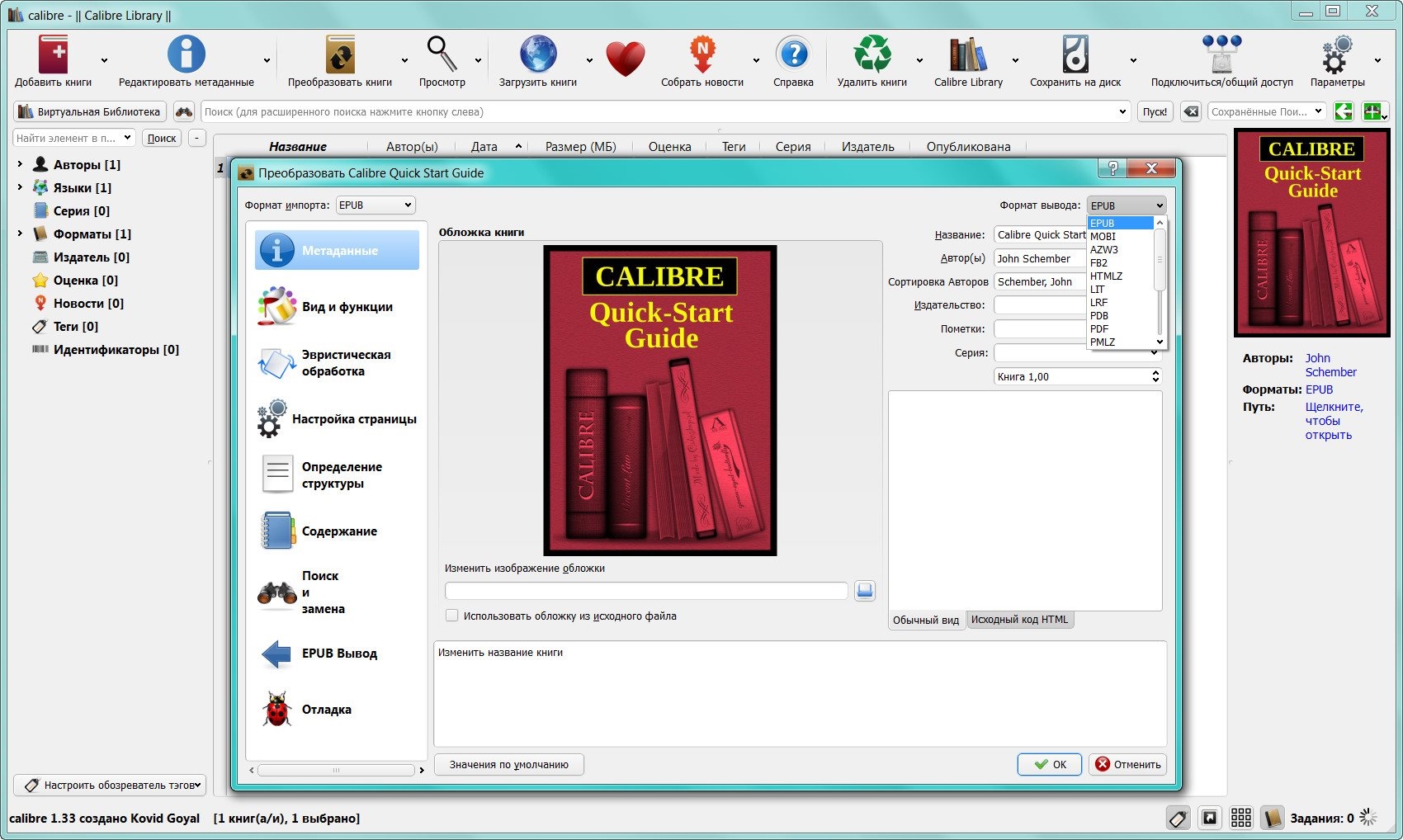Open the Сохранённые Поиски dropdown
The image size is (1403, 840).
pyautogui.click(x=1267, y=111)
